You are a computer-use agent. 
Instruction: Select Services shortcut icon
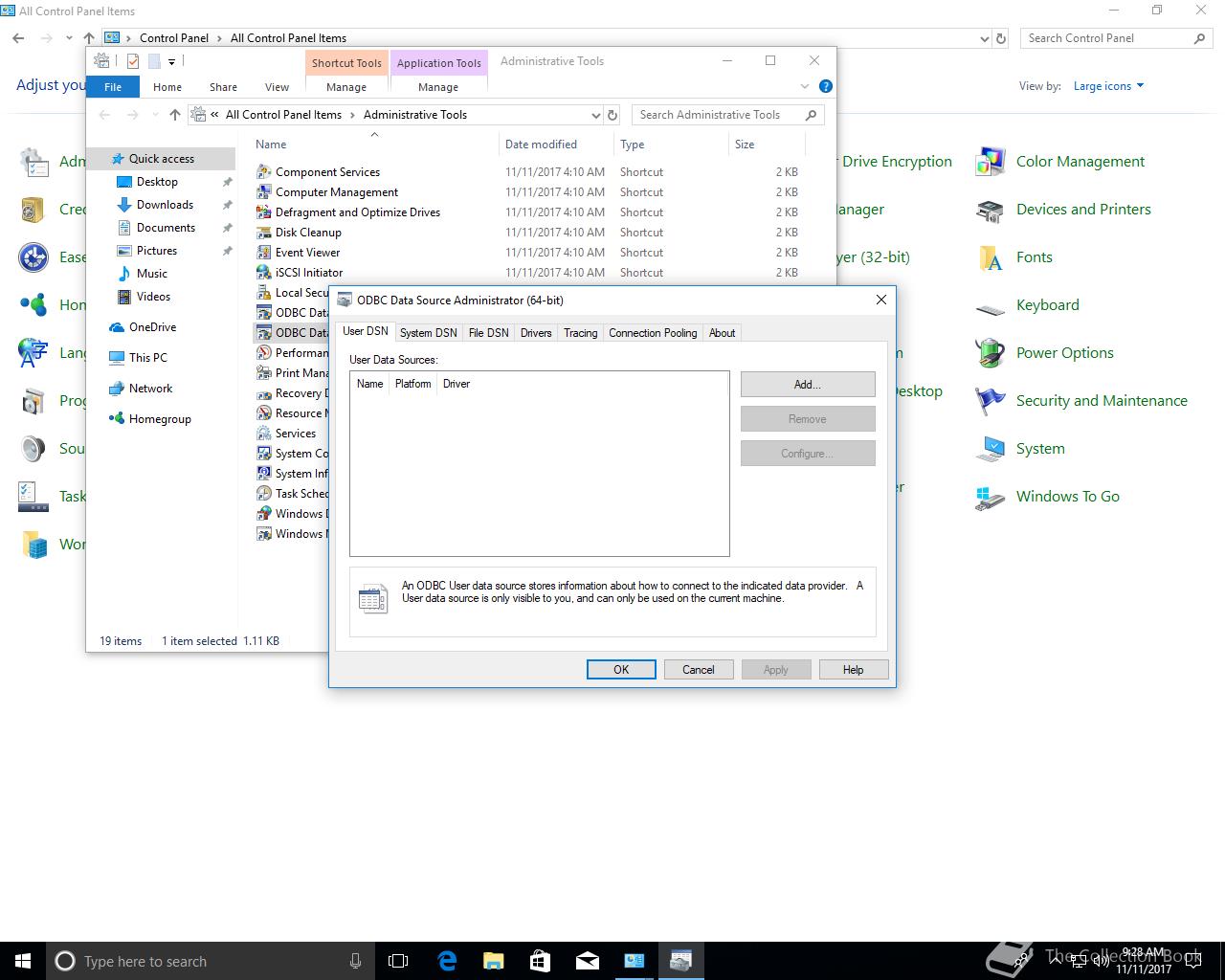[x=264, y=434]
